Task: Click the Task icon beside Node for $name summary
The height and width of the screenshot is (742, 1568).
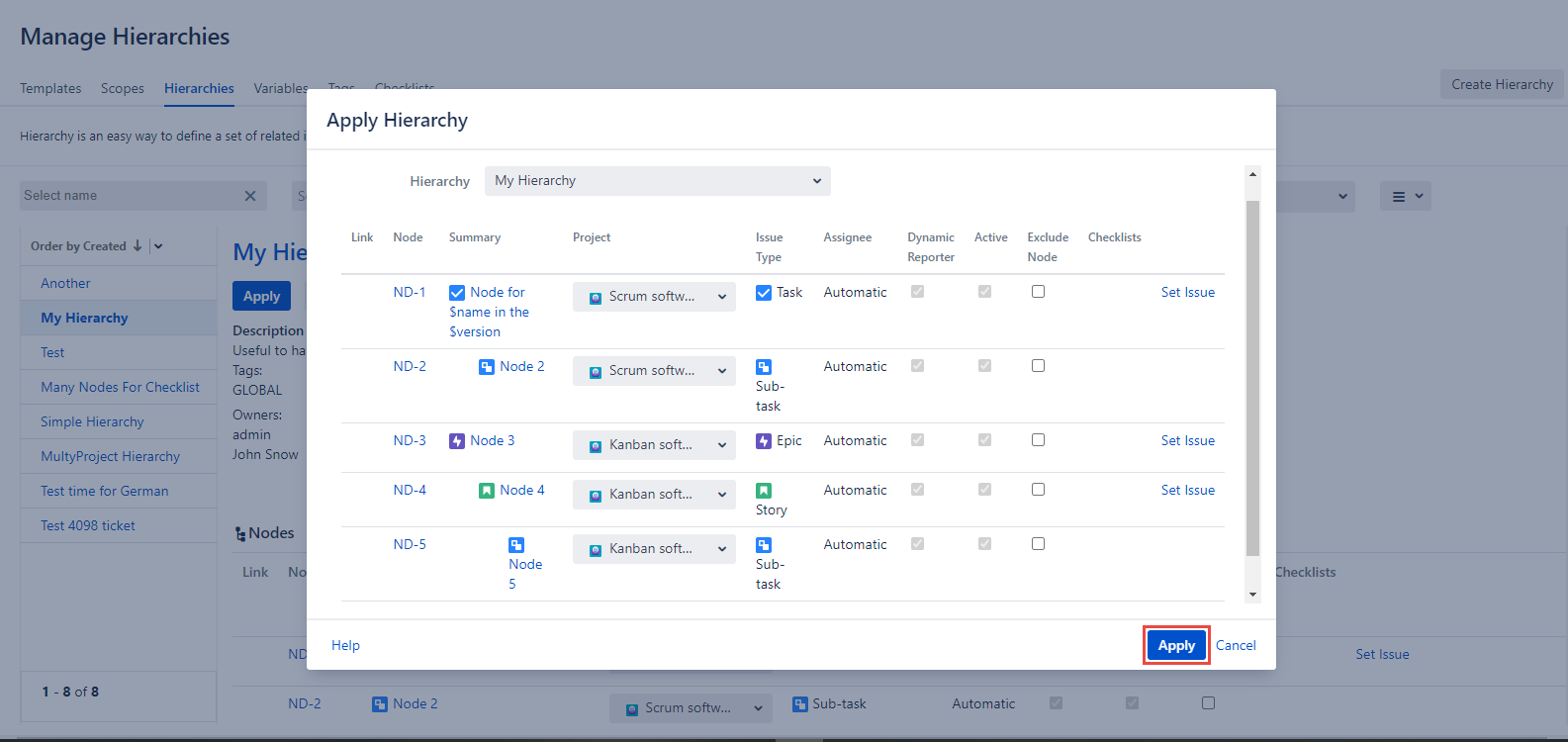Action: point(457,293)
